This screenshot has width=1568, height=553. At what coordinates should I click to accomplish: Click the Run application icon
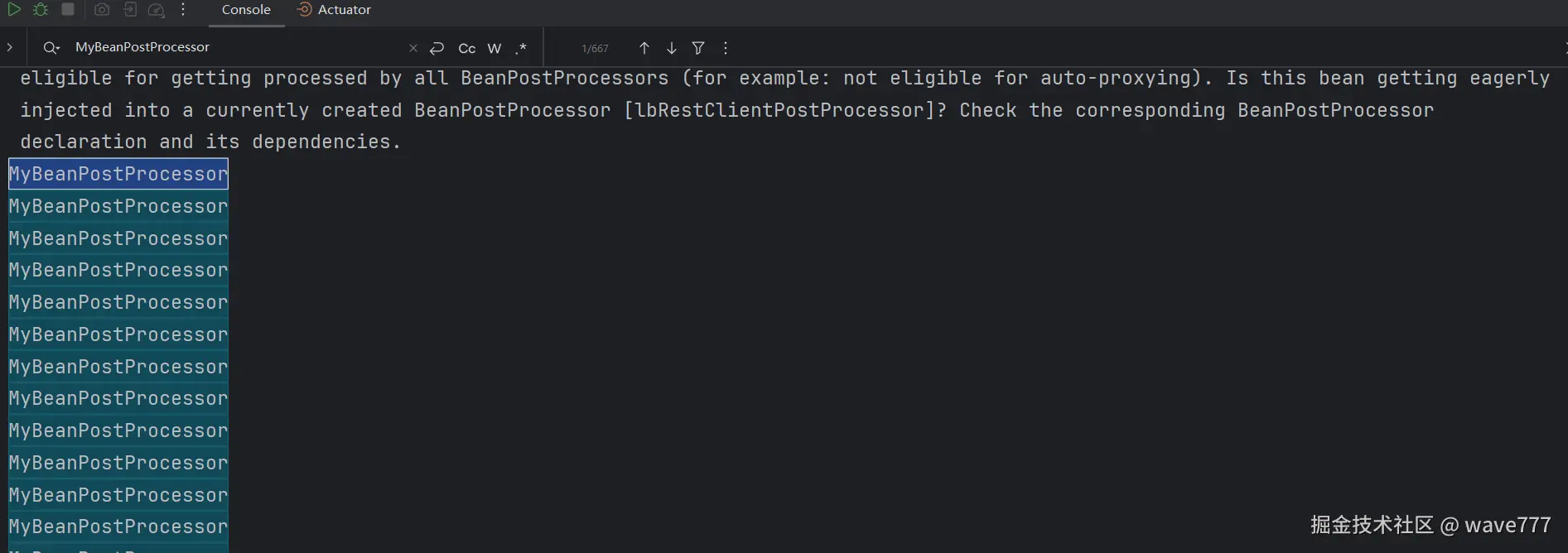[14, 10]
